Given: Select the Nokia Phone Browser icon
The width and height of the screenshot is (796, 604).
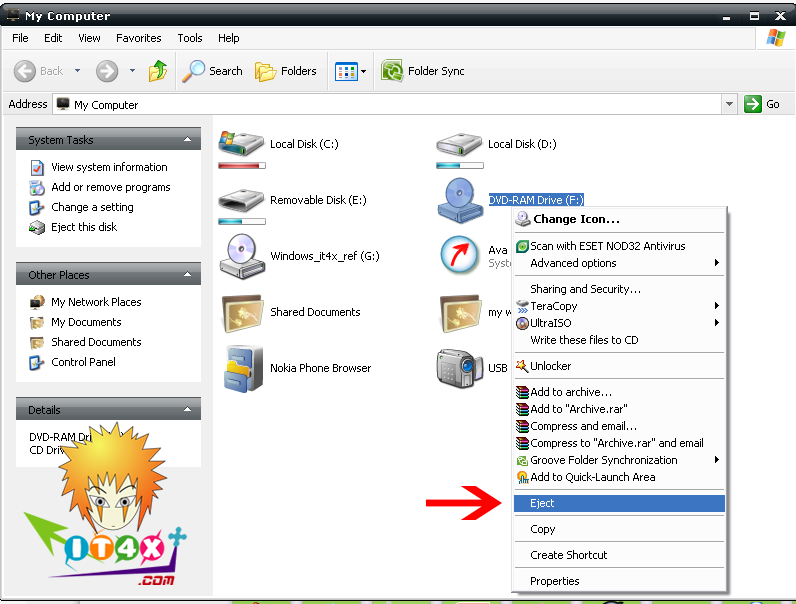Looking at the screenshot, I should click(x=241, y=368).
